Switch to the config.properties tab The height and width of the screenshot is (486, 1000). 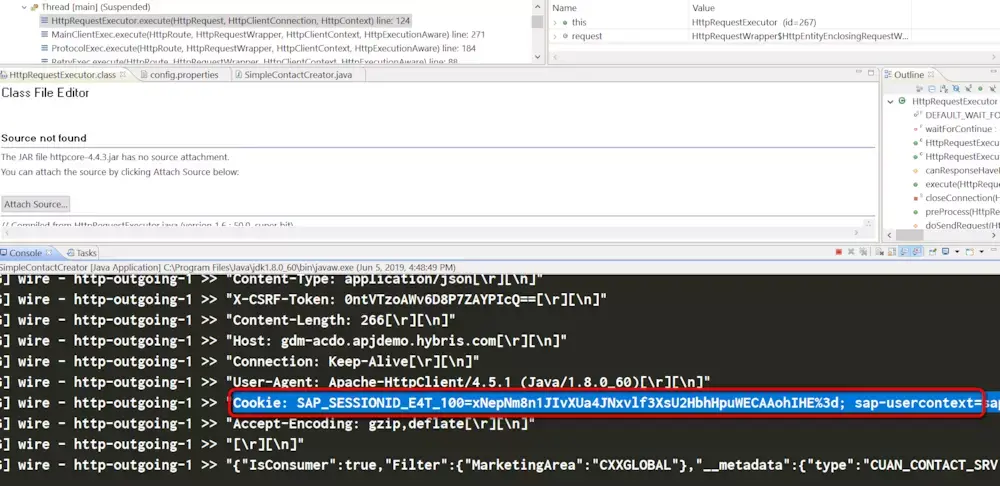tap(184, 75)
